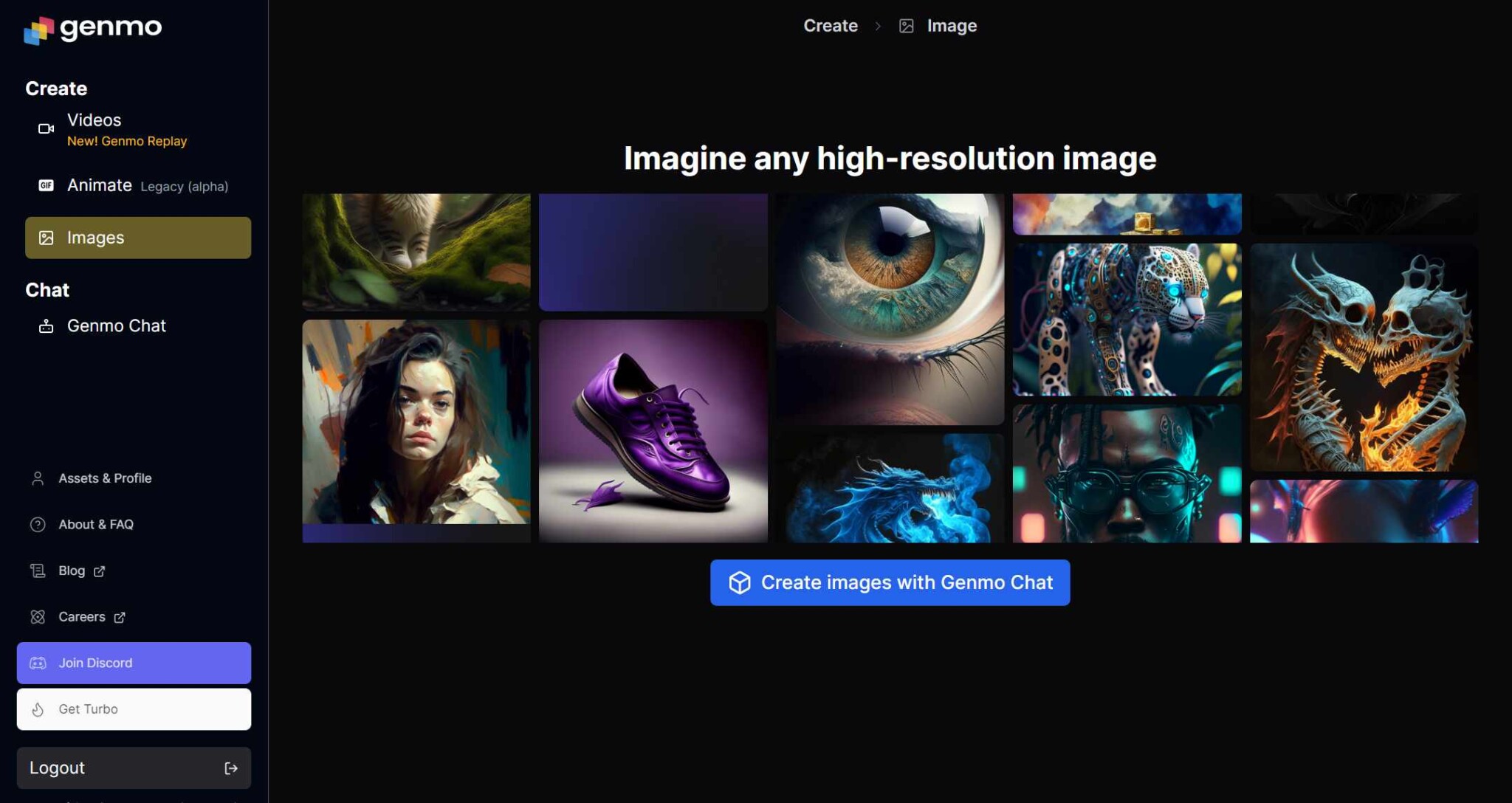The height and width of the screenshot is (803, 1512).
Task: Click the Images picture icon in sidebar
Action: tap(46, 238)
